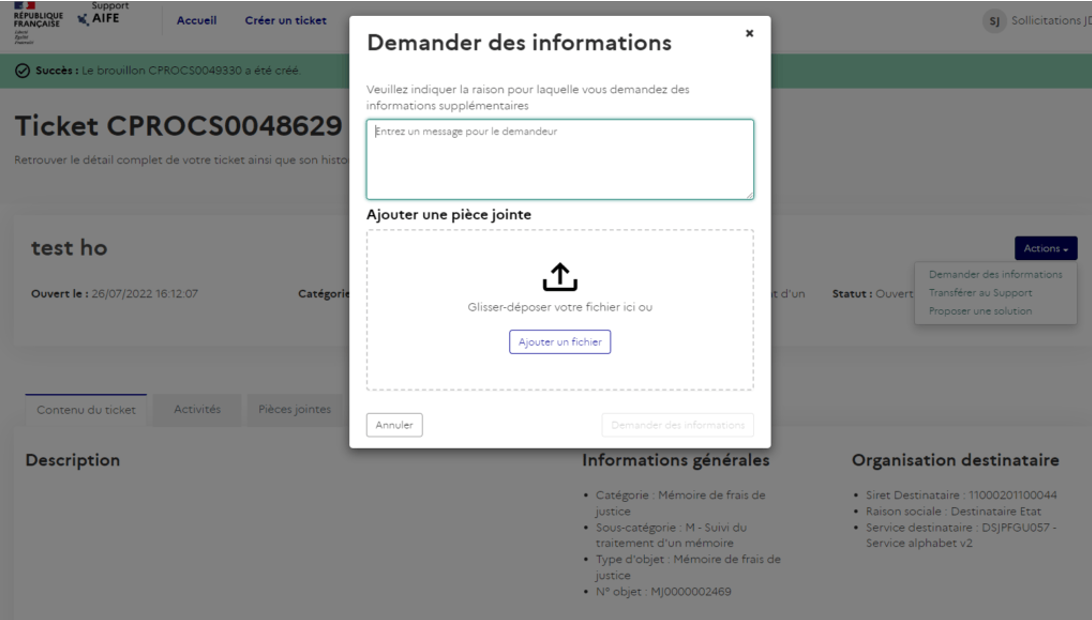Click the message input field for the demandeur
Viewport: 1092px width, 620px height.
coord(560,158)
